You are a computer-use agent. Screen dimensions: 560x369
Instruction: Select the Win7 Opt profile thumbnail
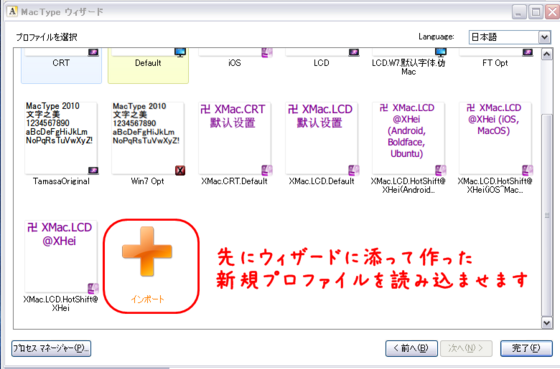pos(148,138)
